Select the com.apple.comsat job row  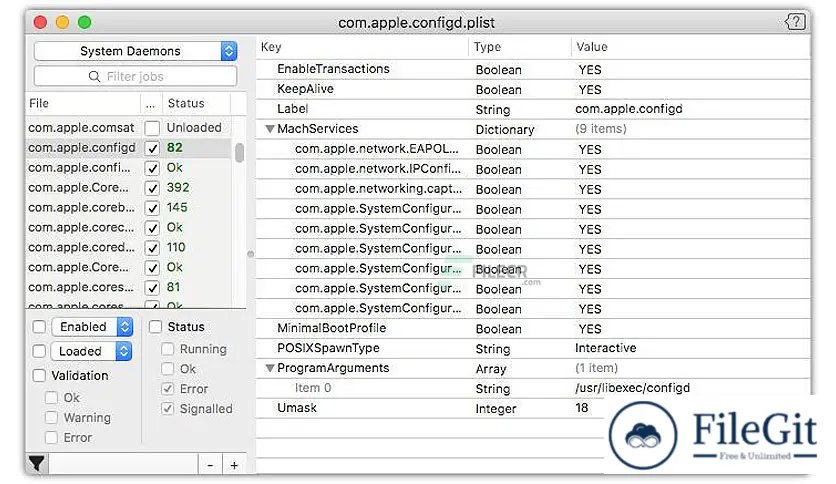coord(128,128)
